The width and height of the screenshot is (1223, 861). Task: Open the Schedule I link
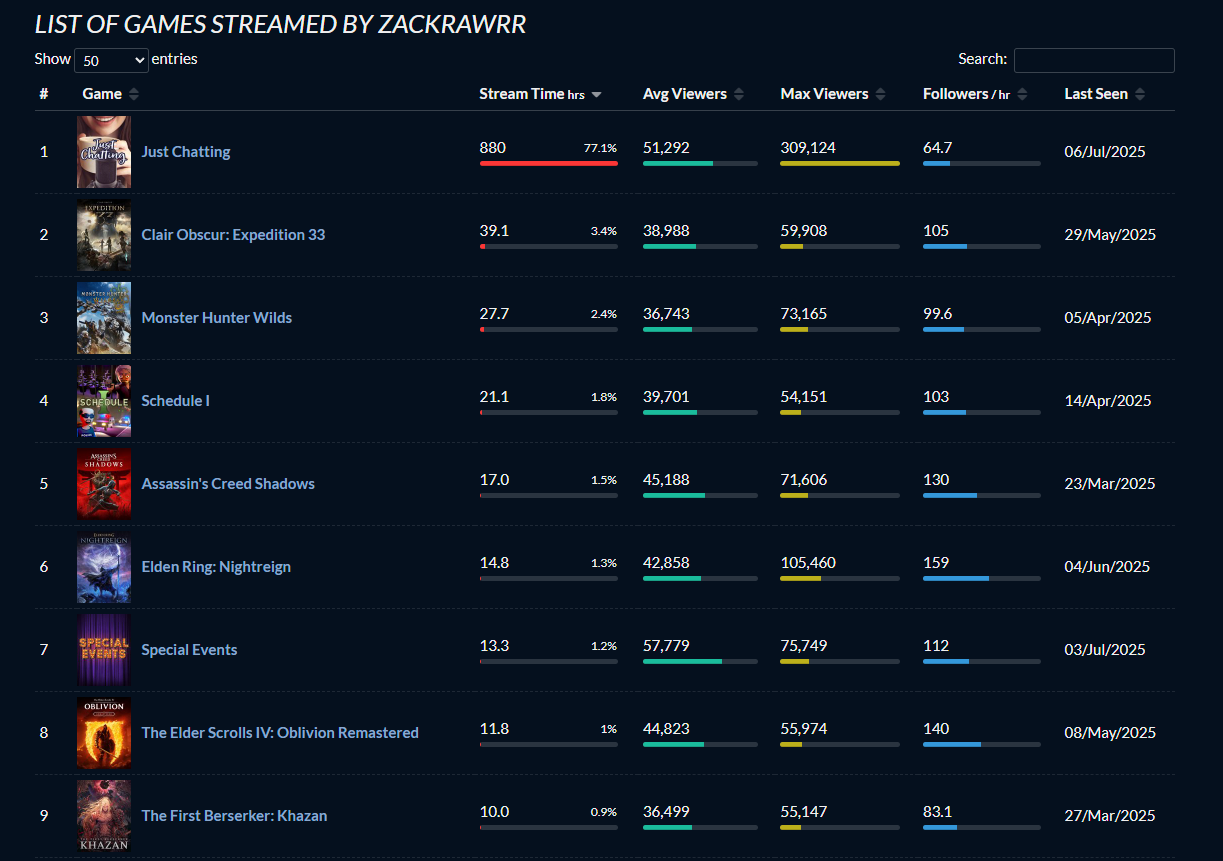(176, 401)
